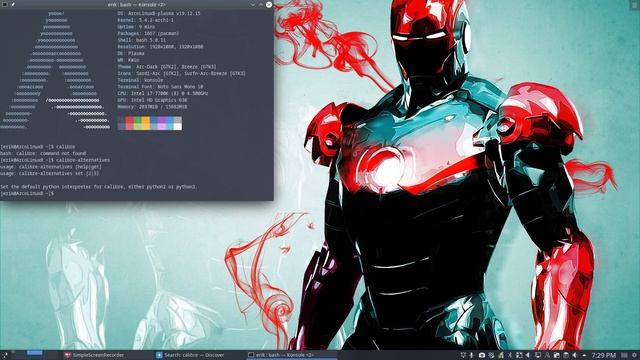Click the 'GPU: Intel HD Graphics 630' line
This screenshot has width=640, height=360.
[152, 100]
